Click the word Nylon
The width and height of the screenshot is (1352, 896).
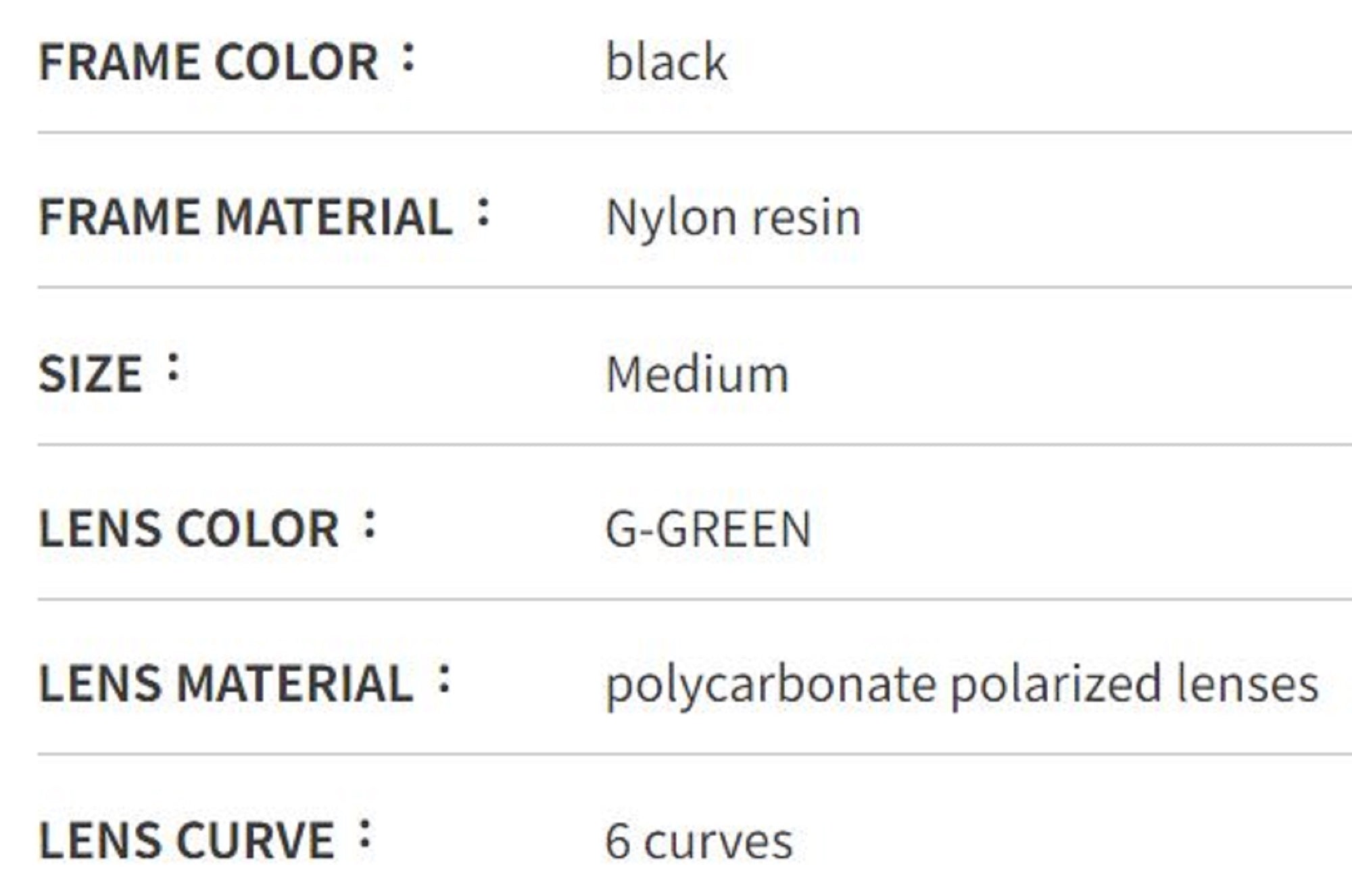[x=671, y=219]
